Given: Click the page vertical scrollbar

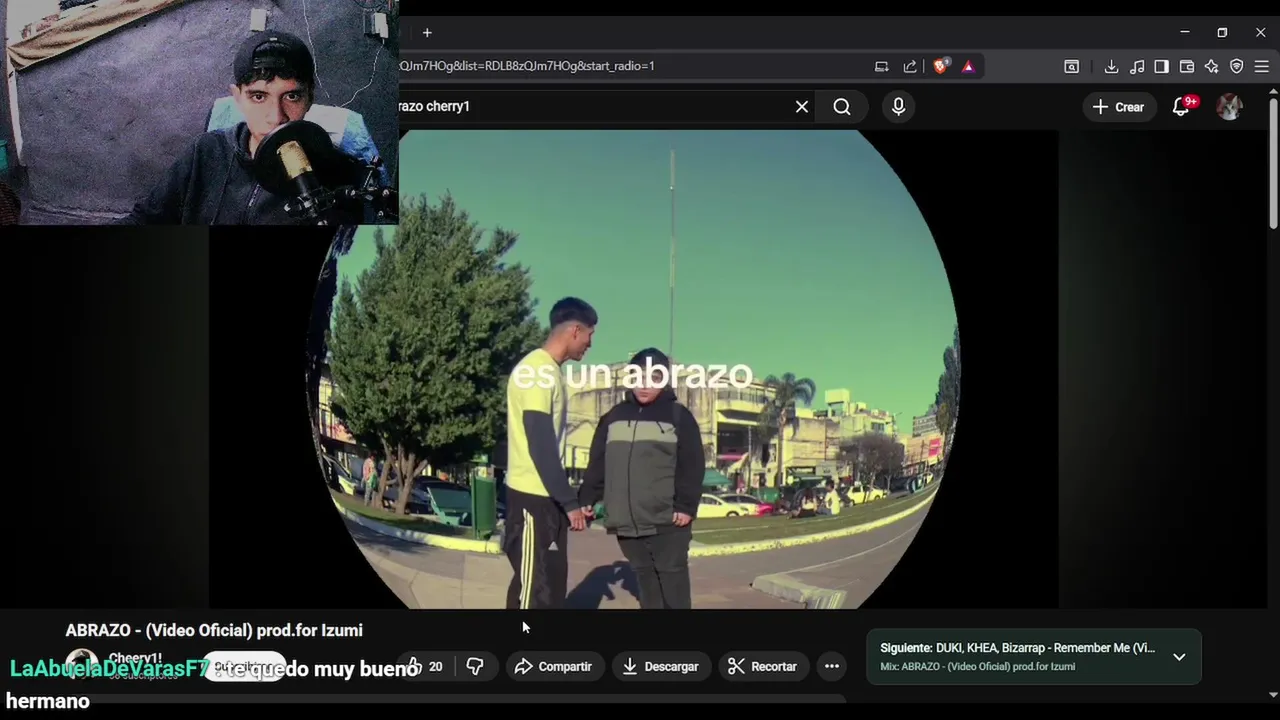Looking at the screenshot, I should (1273, 162).
